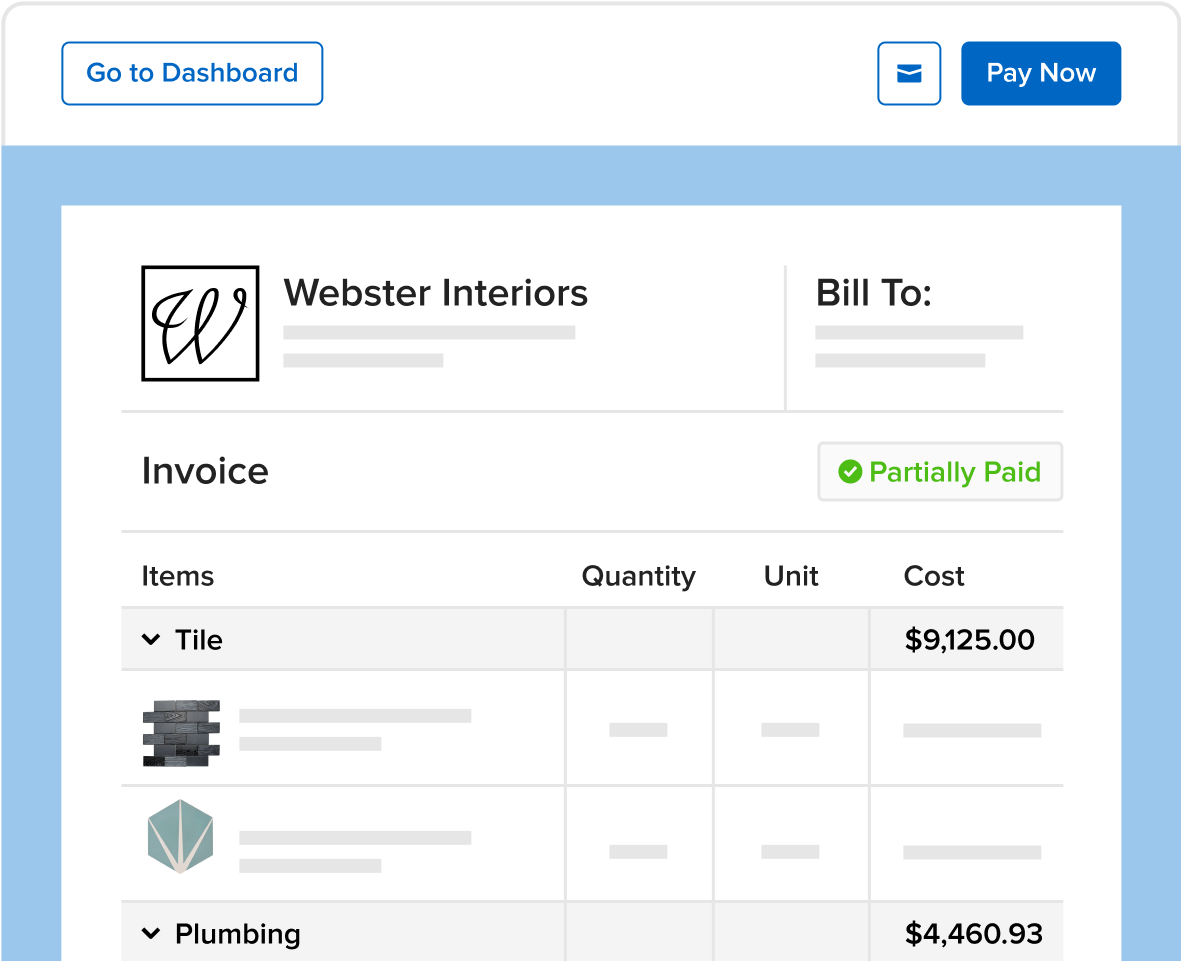The width and height of the screenshot is (1181, 961).
Task: Click the Partially Paid status badge
Action: [x=940, y=471]
